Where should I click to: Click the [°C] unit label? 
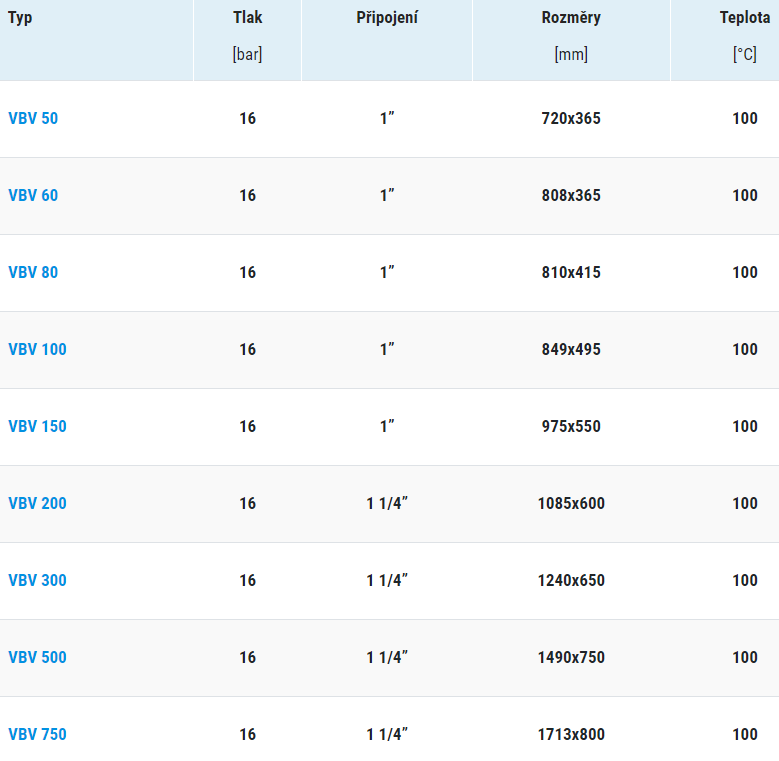click(745, 54)
